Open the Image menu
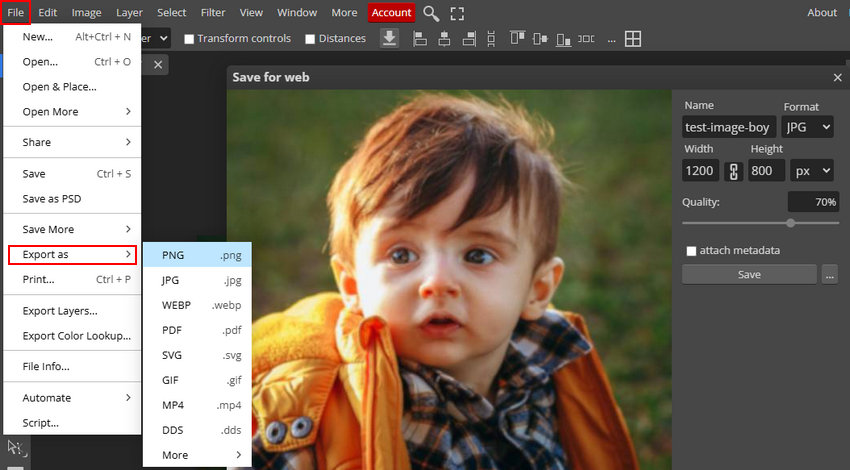The image size is (850, 470). 86,12
